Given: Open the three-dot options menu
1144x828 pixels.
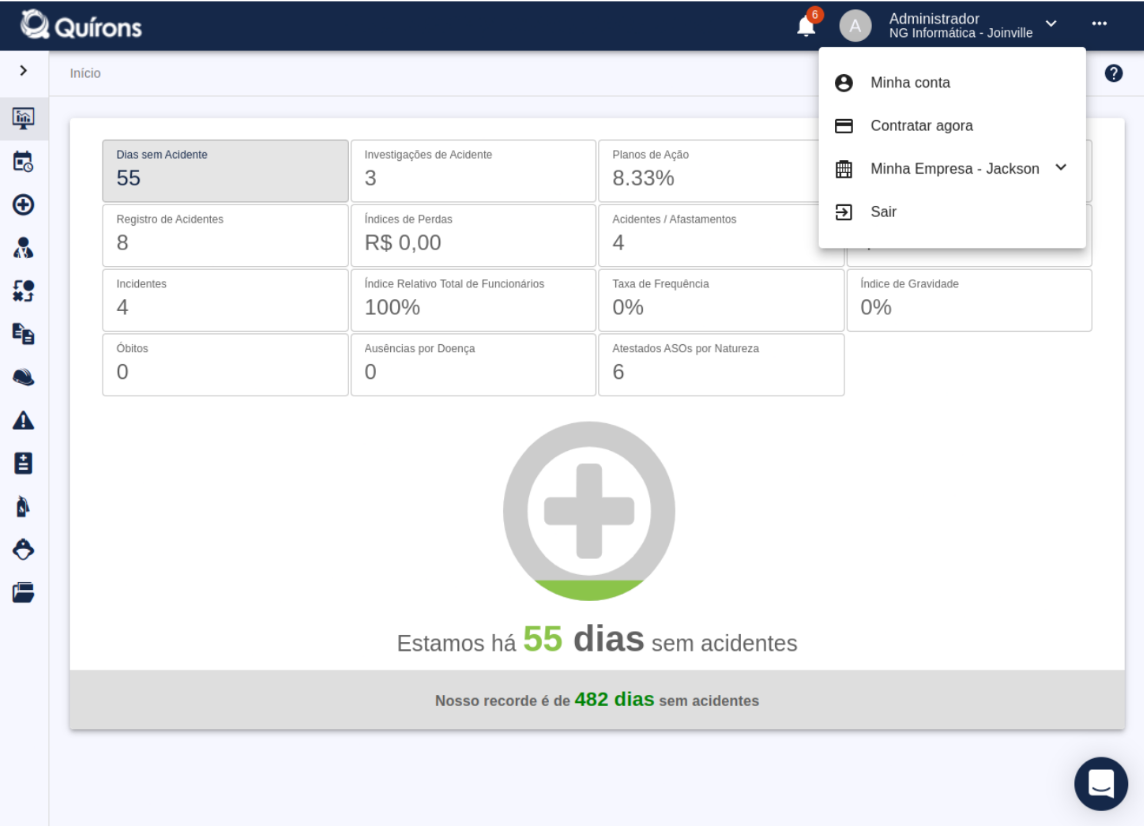Looking at the screenshot, I should (1099, 24).
